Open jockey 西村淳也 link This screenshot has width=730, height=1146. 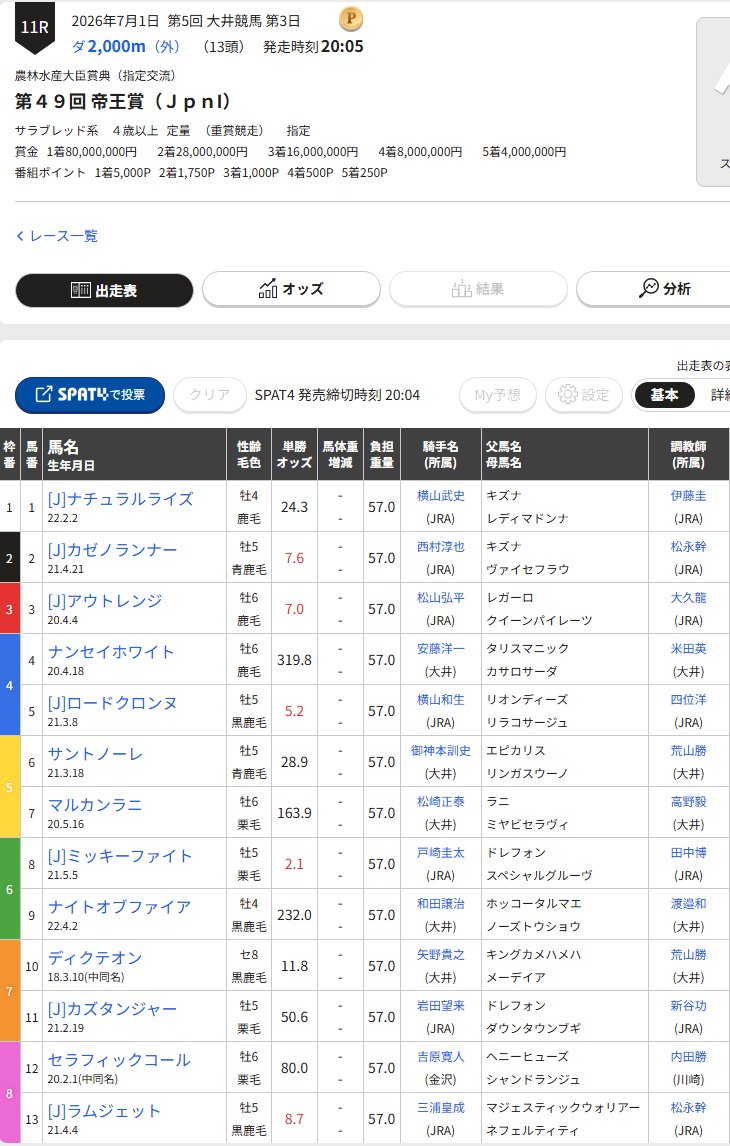tap(441, 547)
